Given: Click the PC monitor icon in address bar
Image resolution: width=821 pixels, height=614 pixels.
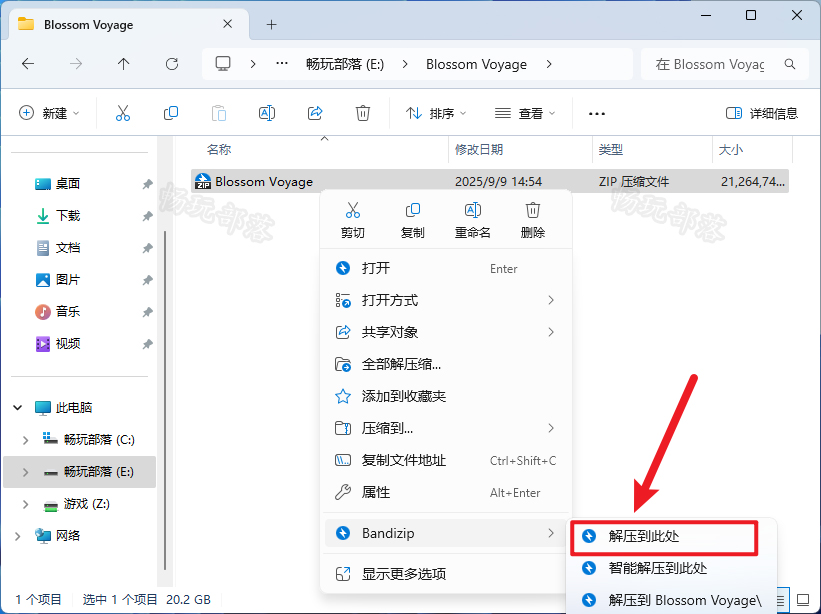Looking at the screenshot, I should [223, 64].
